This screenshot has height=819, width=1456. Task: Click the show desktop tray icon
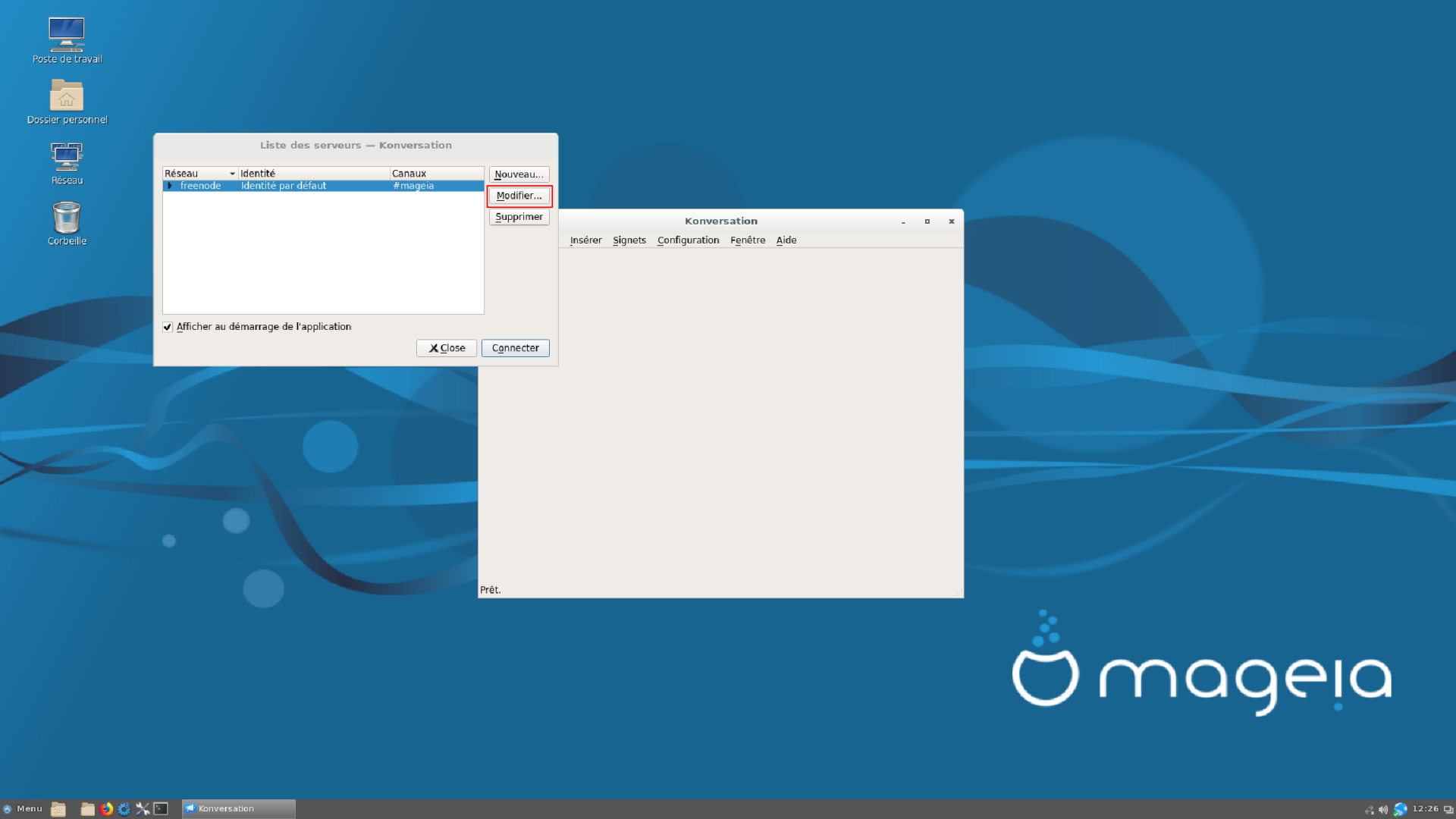click(x=1448, y=810)
